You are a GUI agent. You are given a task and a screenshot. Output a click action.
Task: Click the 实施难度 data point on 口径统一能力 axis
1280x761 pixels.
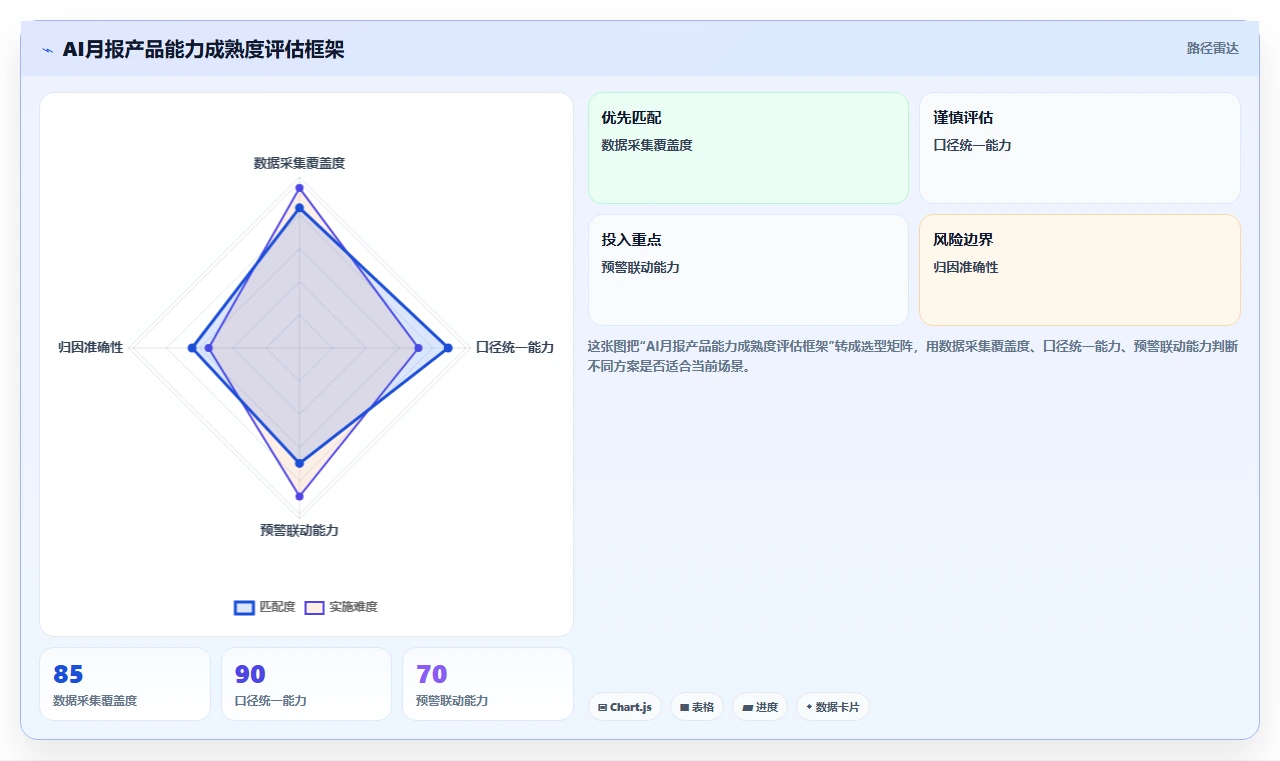(418, 347)
